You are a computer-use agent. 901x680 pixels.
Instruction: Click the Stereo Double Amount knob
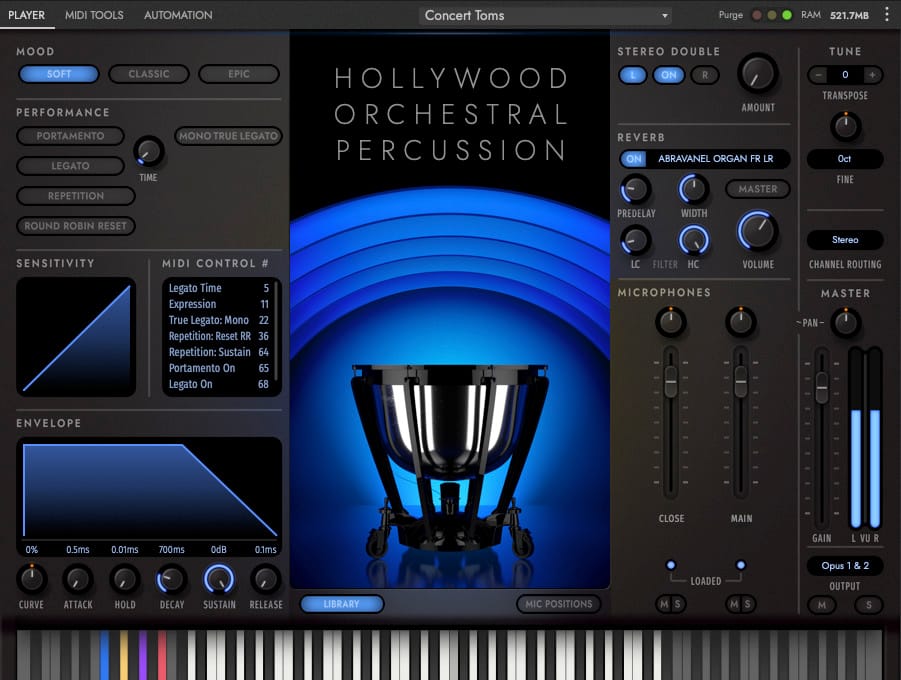pyautogui.click(x=758, y=74)
